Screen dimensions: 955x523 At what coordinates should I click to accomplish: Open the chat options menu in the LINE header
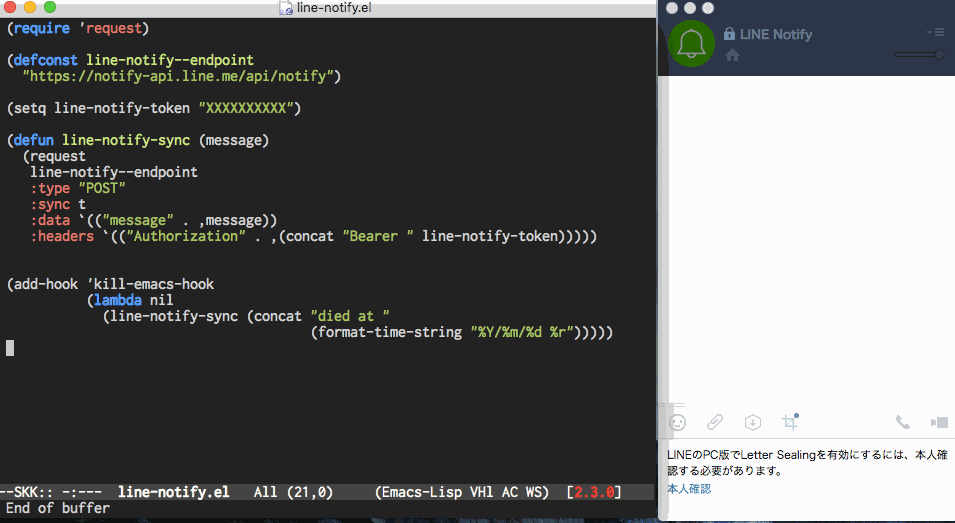935,32
